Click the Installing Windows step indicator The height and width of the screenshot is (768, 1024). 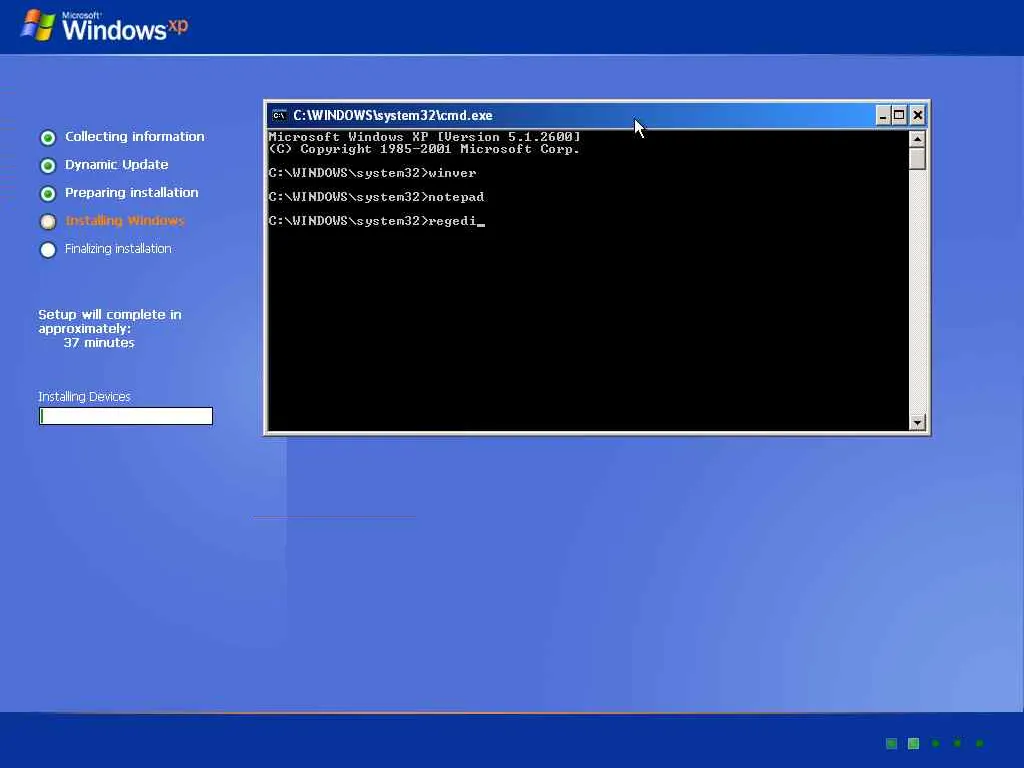point(48,222)
